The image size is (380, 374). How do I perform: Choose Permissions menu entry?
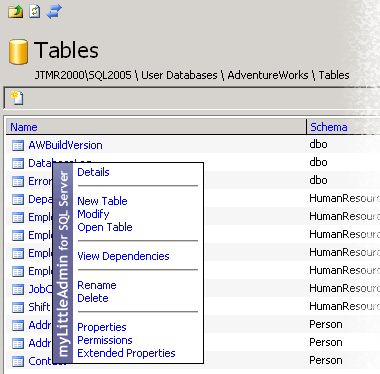[x=105, y=340]
